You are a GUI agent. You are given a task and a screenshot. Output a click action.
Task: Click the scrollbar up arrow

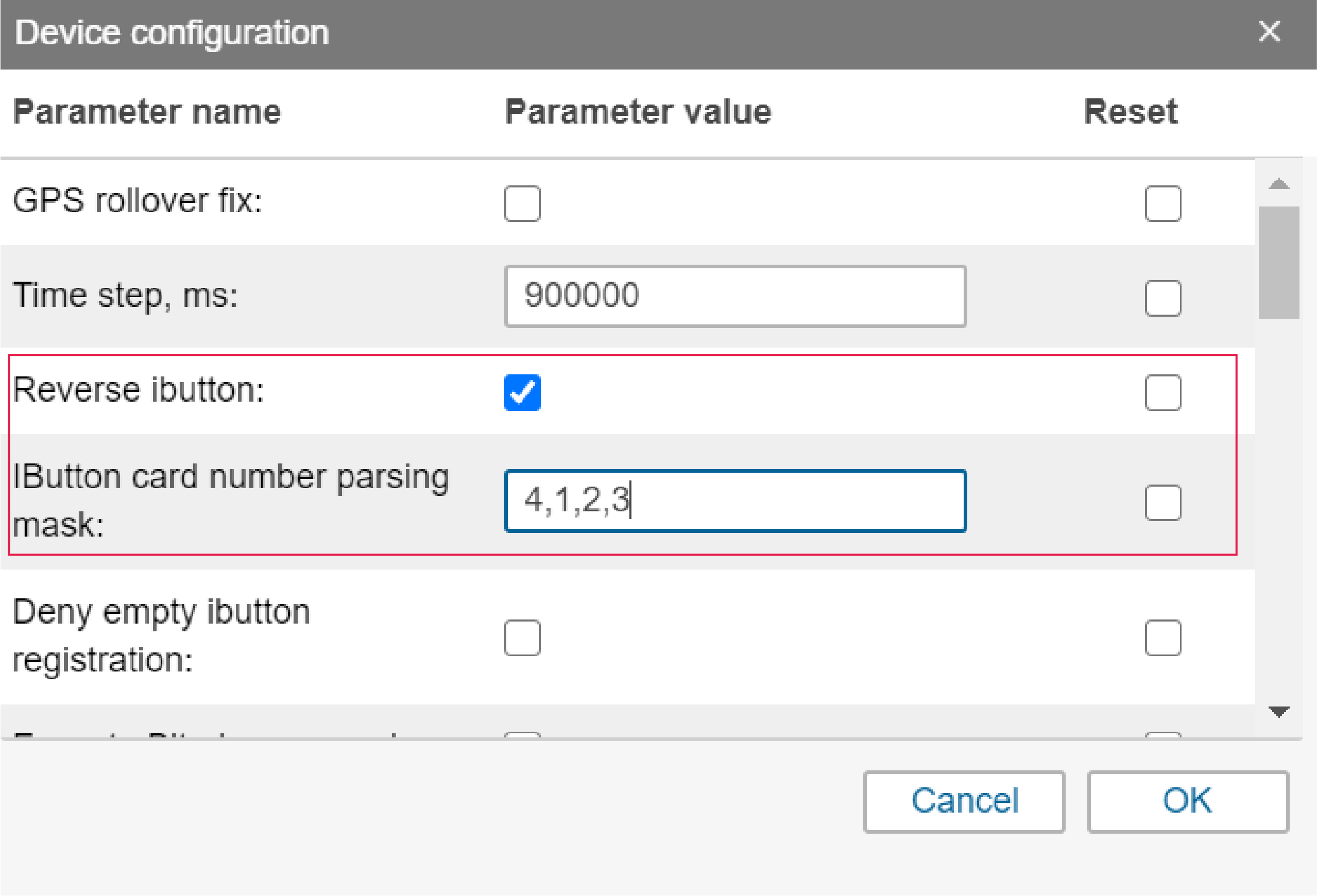pos(1278,184)
